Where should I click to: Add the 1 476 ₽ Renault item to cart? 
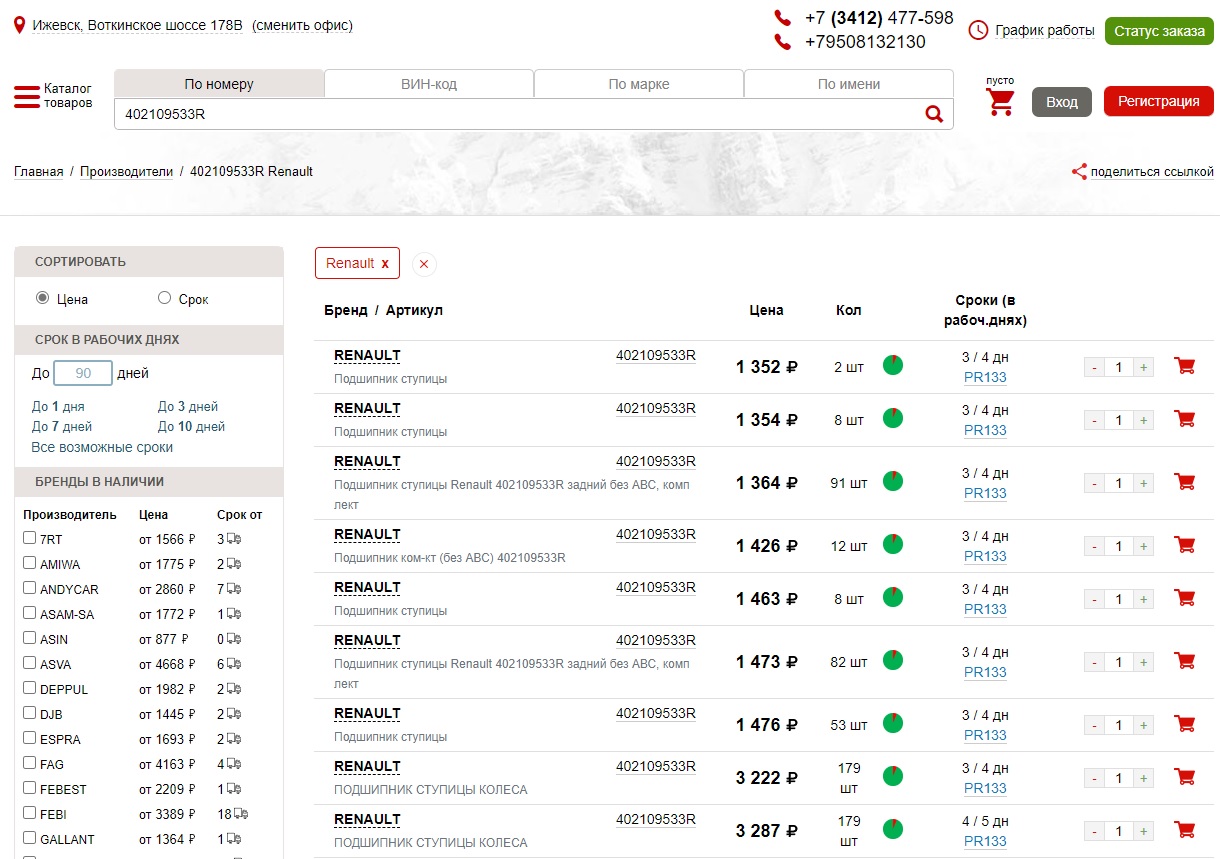(x=1185, y=725)
